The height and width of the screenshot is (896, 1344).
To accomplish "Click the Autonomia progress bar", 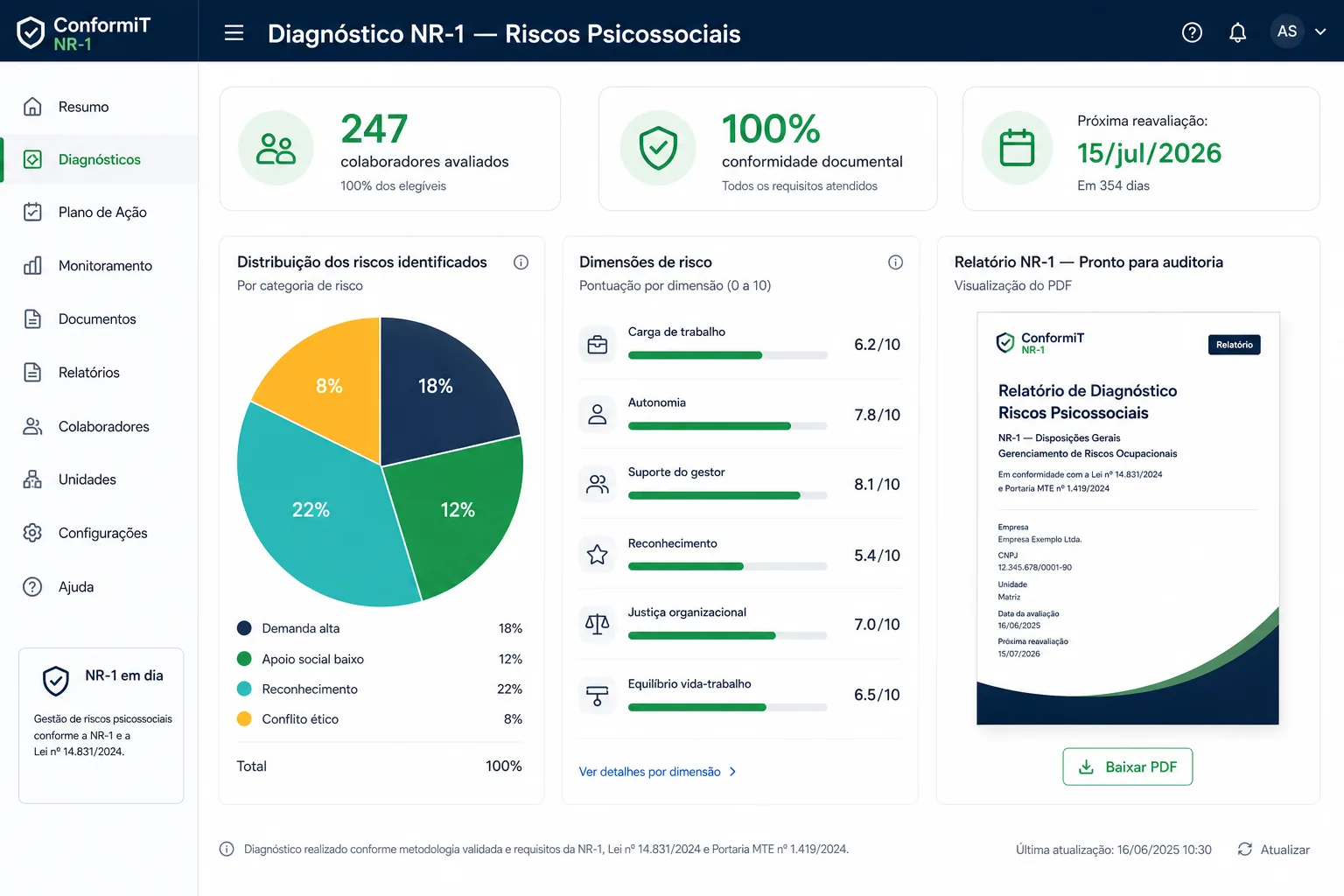I will tap(728, 426).
